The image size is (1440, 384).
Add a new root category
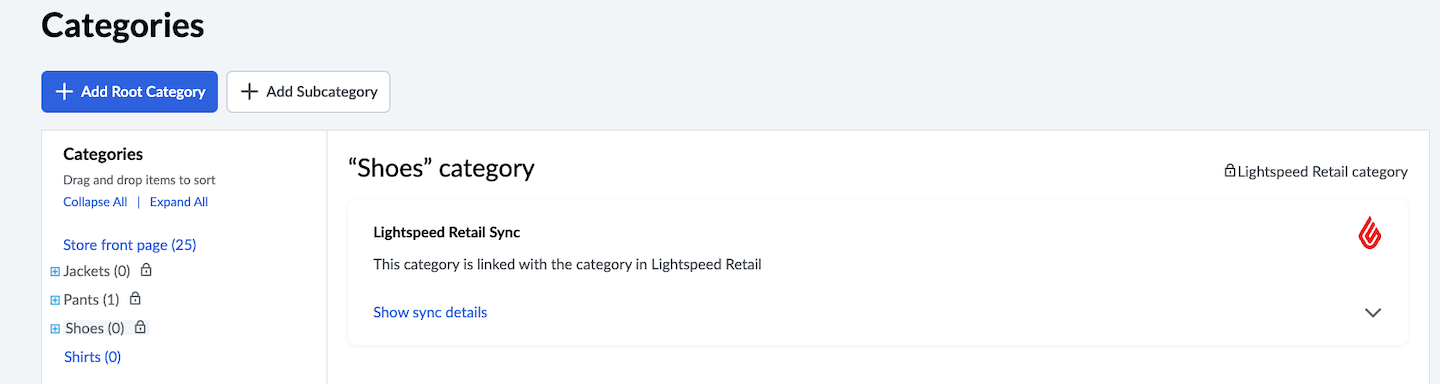(129, 91)
